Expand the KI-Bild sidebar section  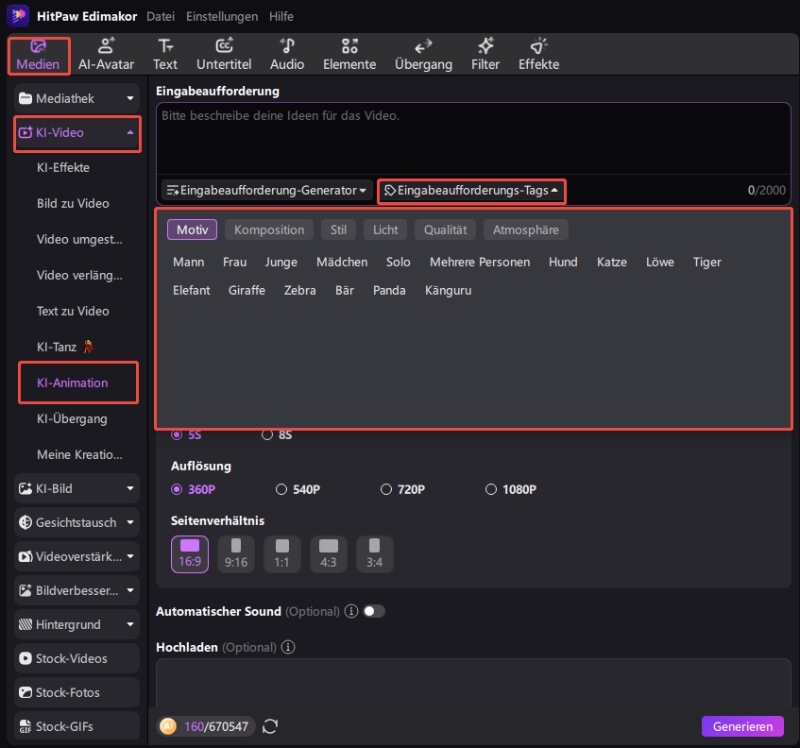[x=76, y=489]
